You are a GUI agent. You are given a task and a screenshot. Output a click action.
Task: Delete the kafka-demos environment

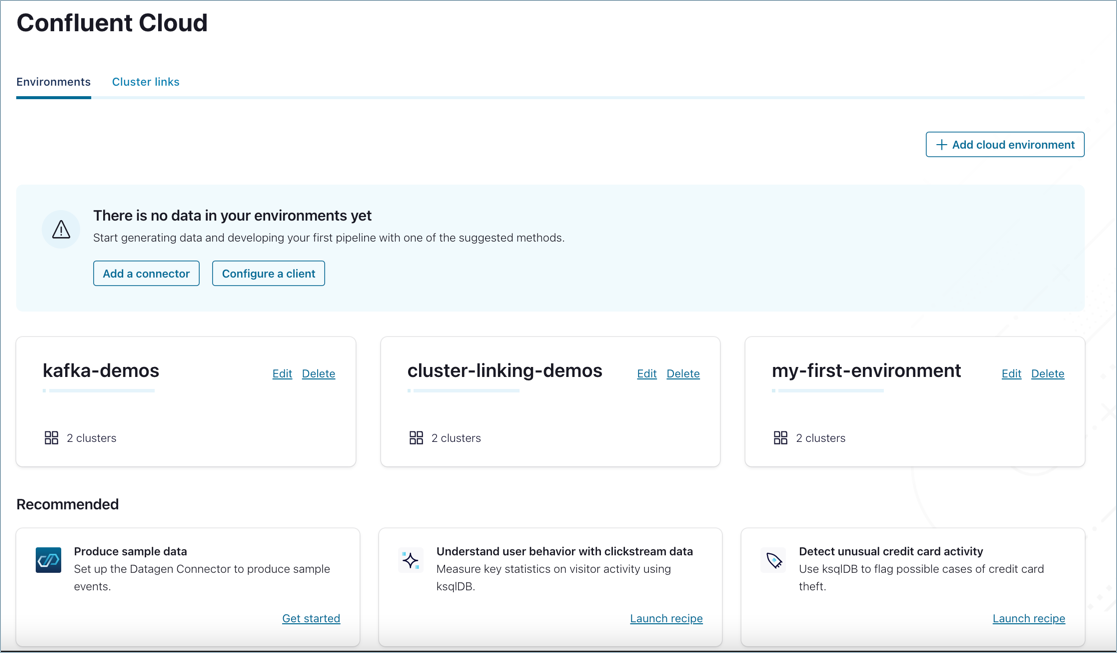point(318,373)
